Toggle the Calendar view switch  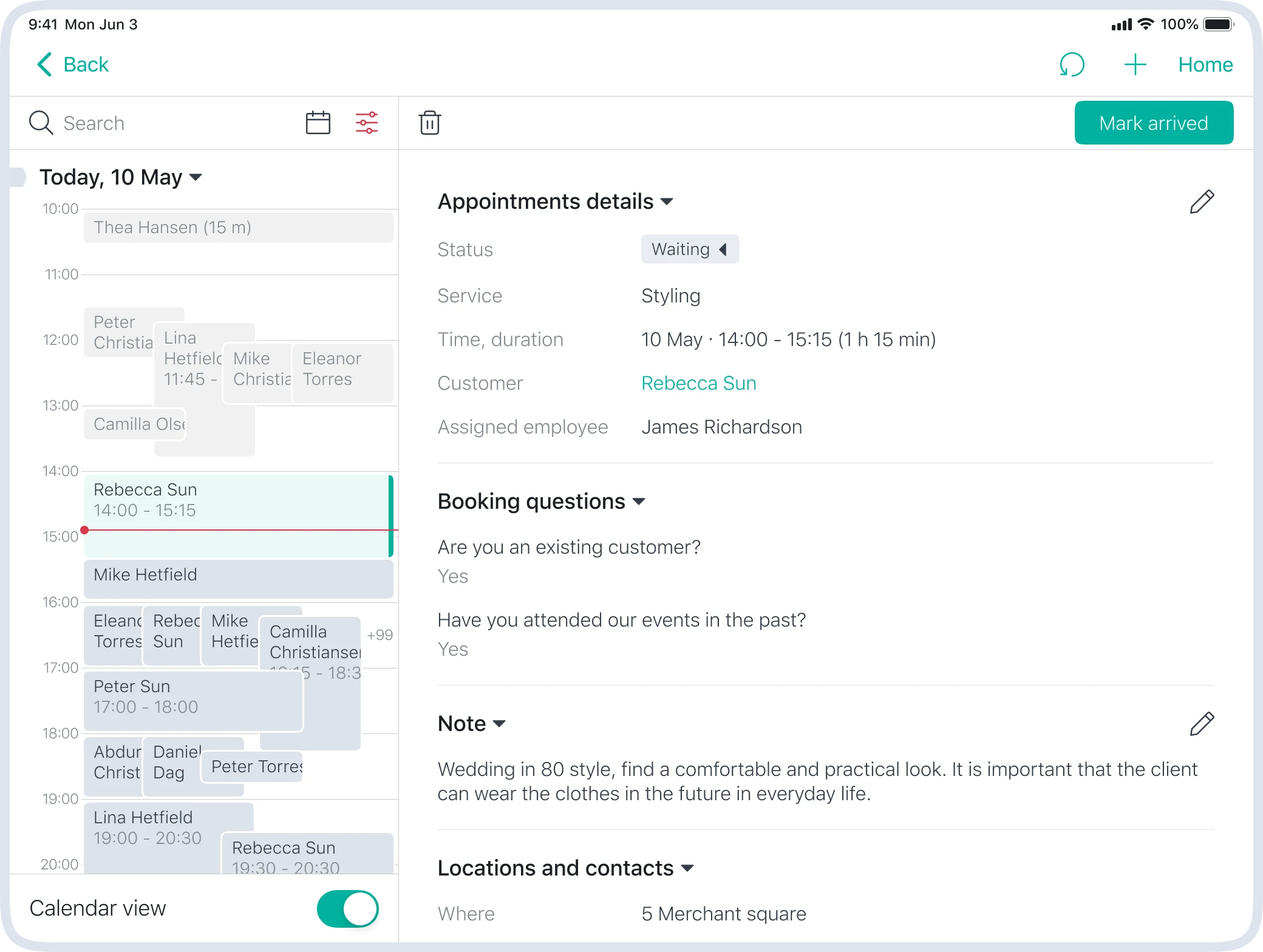pyautogui.click(x=348, y=909)
